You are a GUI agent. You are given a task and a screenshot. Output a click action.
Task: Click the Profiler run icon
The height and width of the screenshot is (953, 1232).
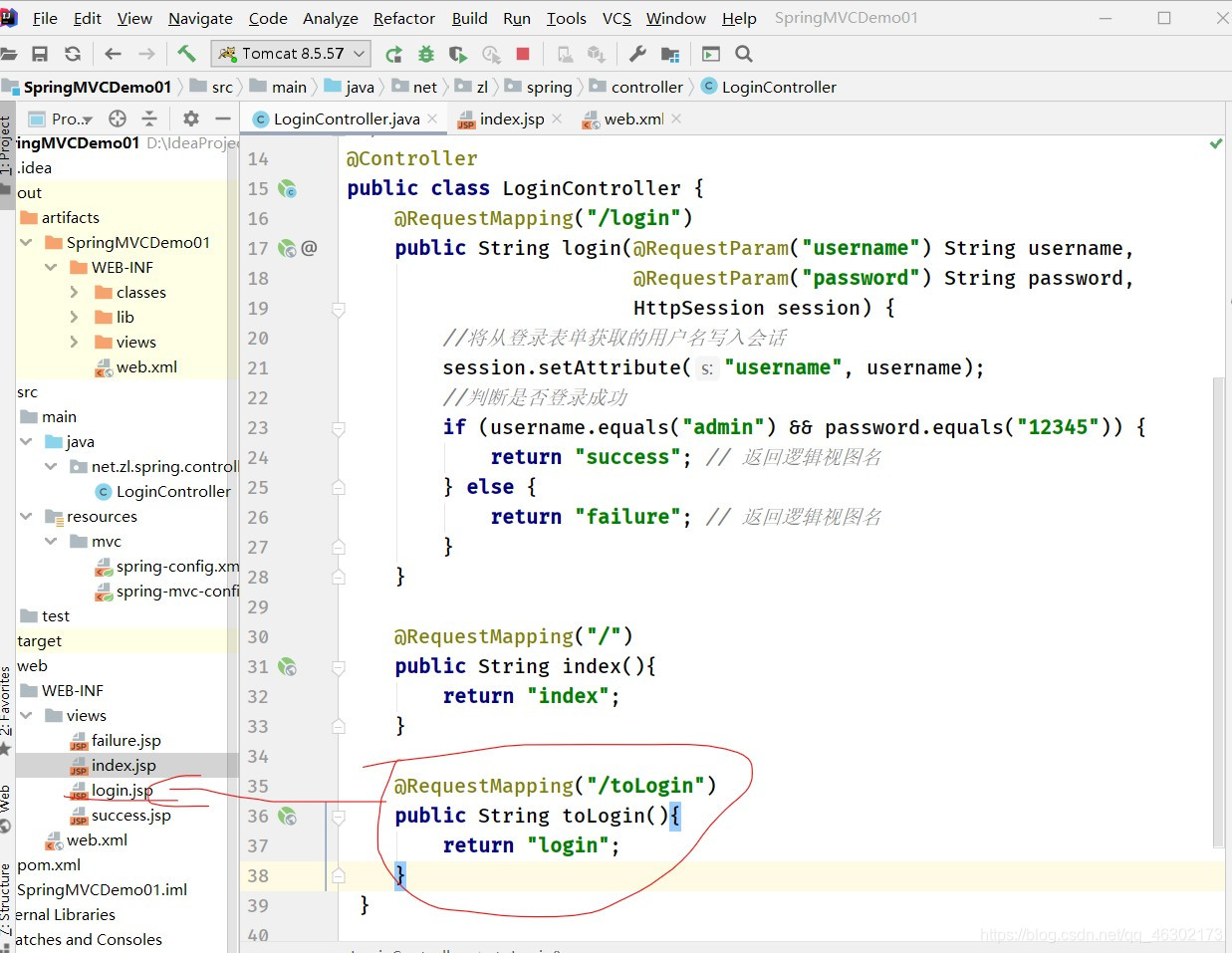tap(491, 54)
